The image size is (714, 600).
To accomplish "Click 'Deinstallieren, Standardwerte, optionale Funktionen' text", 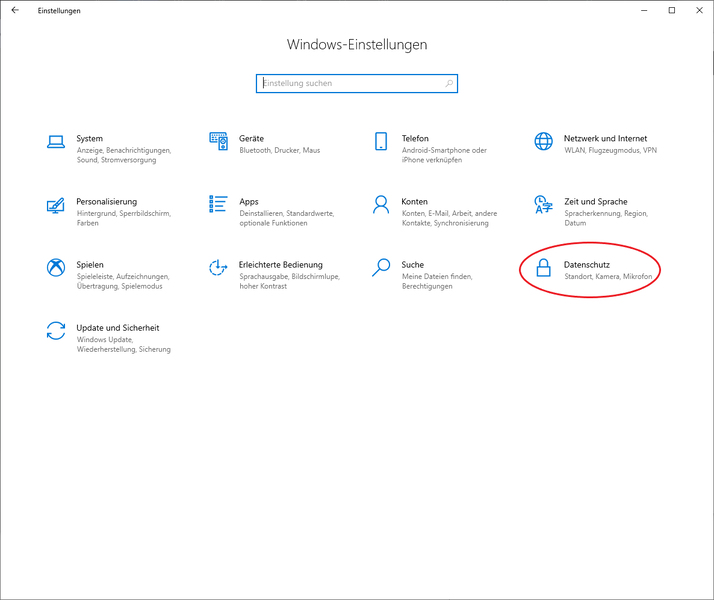I will [x=286, y=218].
